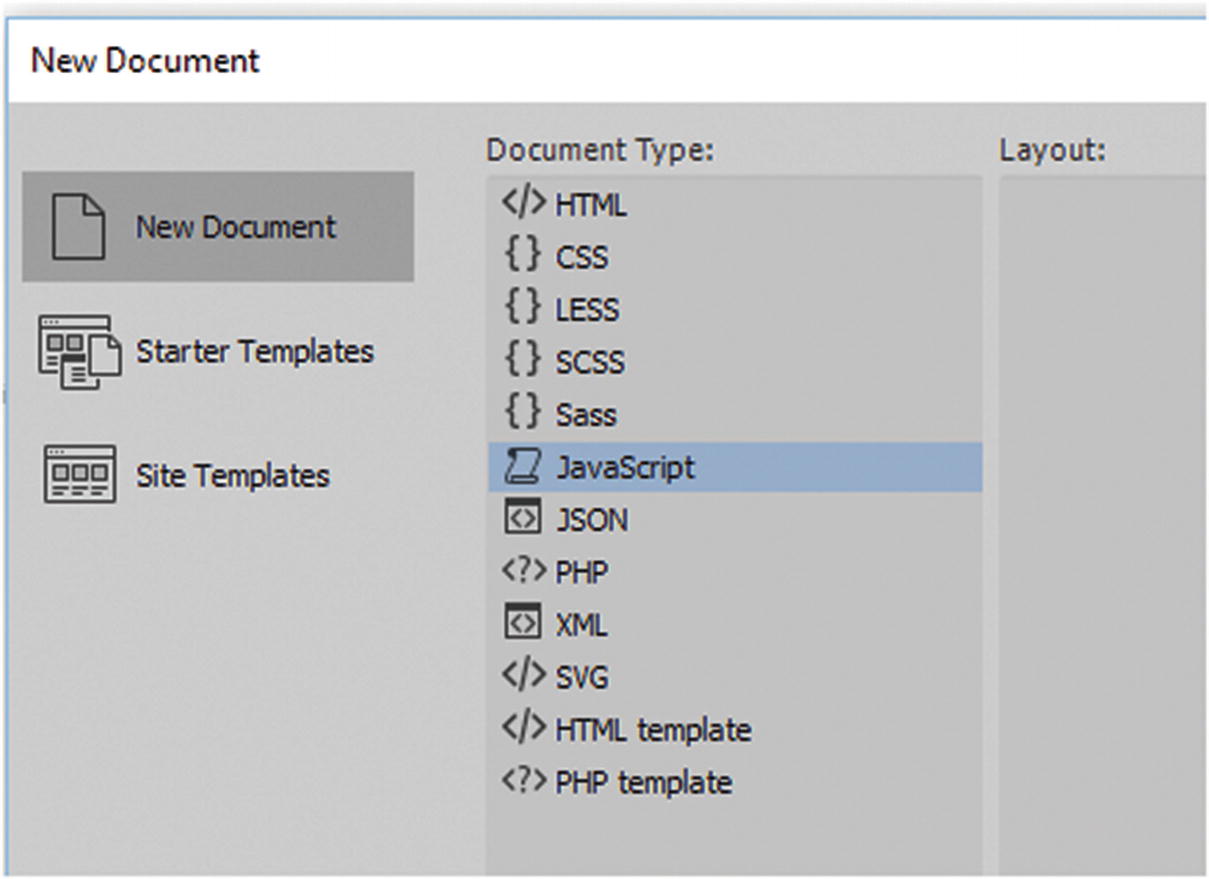Click the Site Templates icon
The image size is (1209, 879).
click(x=80, y=475)
